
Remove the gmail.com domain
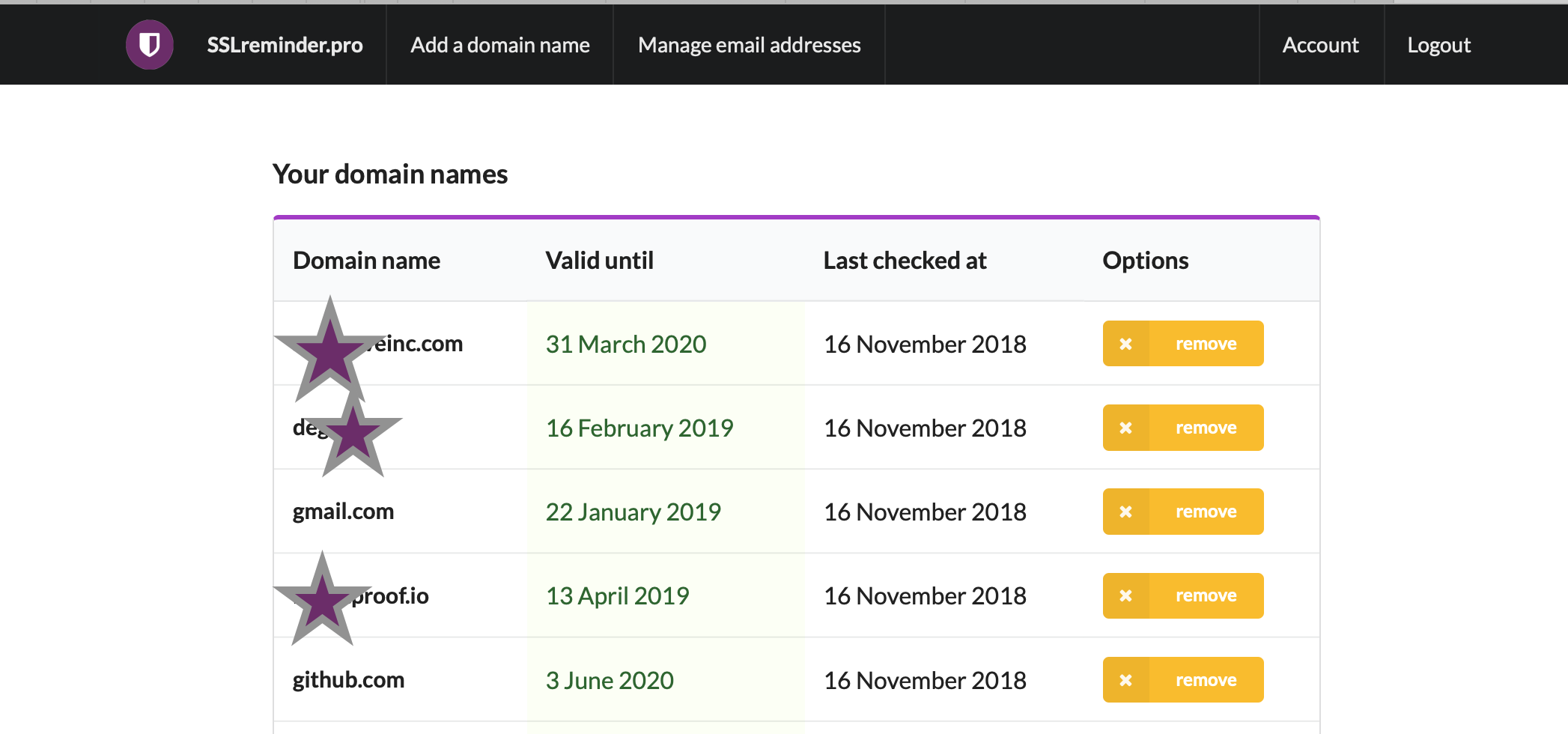click(1183, 512)
